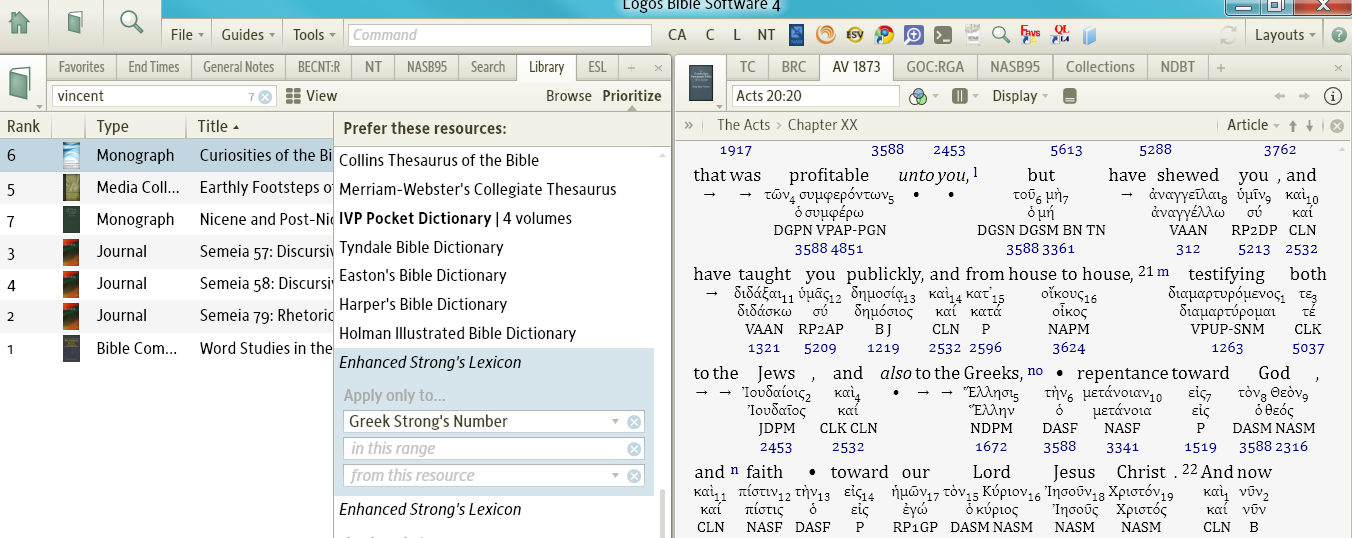Switch to the NDBT tab
Viewport: 1352px width, 538px height.
click(x=1177, y=67)
